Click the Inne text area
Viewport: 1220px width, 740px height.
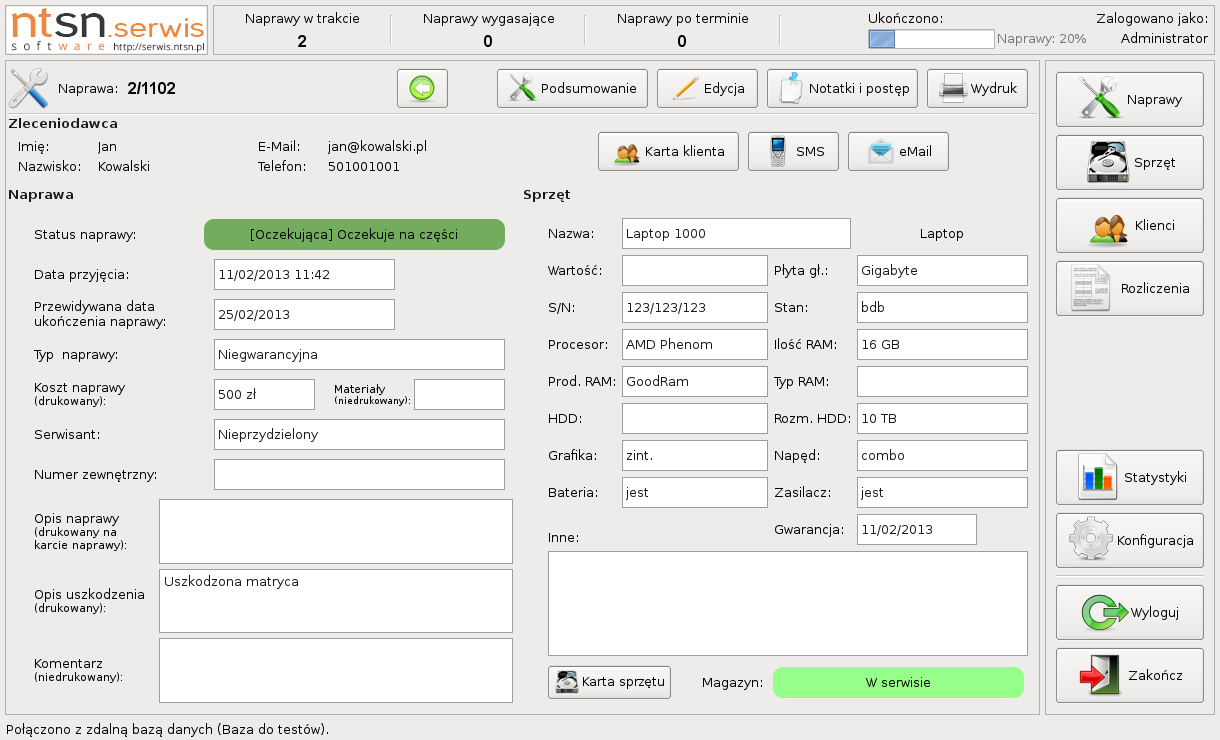pos(788,603)
